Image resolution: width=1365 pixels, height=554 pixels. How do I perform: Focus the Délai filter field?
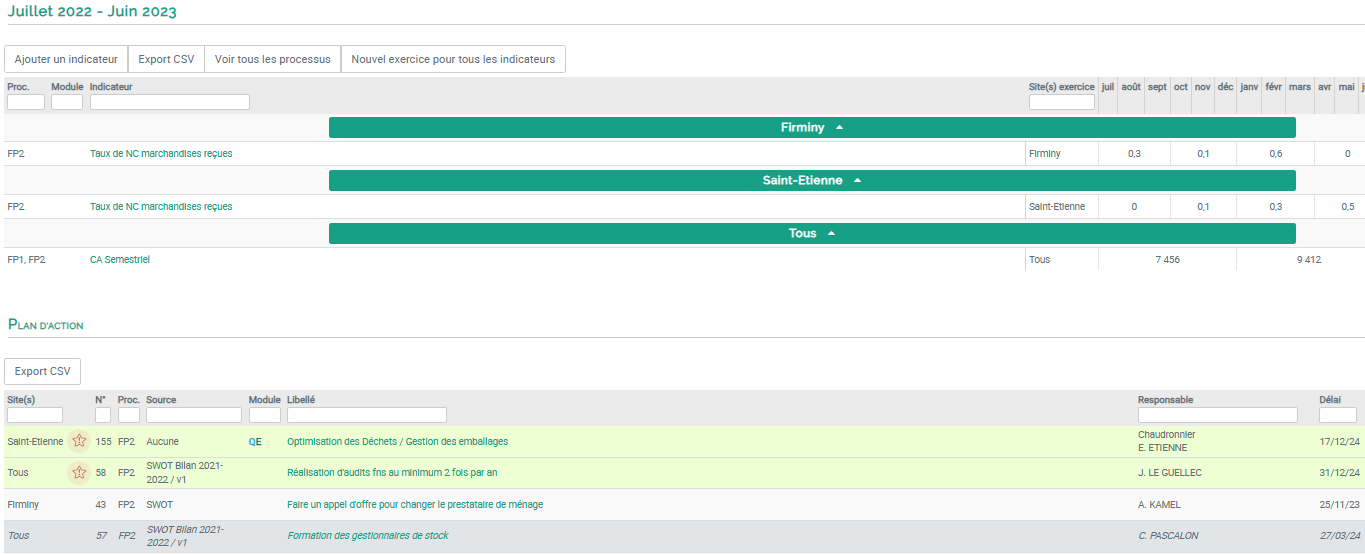(x=1338, y=415)
